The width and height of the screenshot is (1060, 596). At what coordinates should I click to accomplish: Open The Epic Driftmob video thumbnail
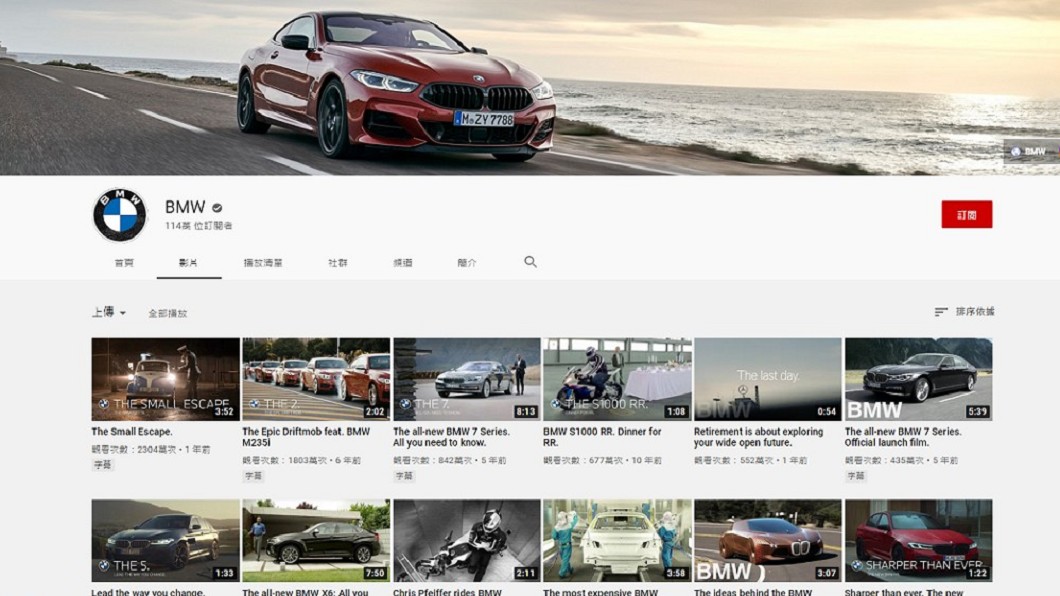316,379
